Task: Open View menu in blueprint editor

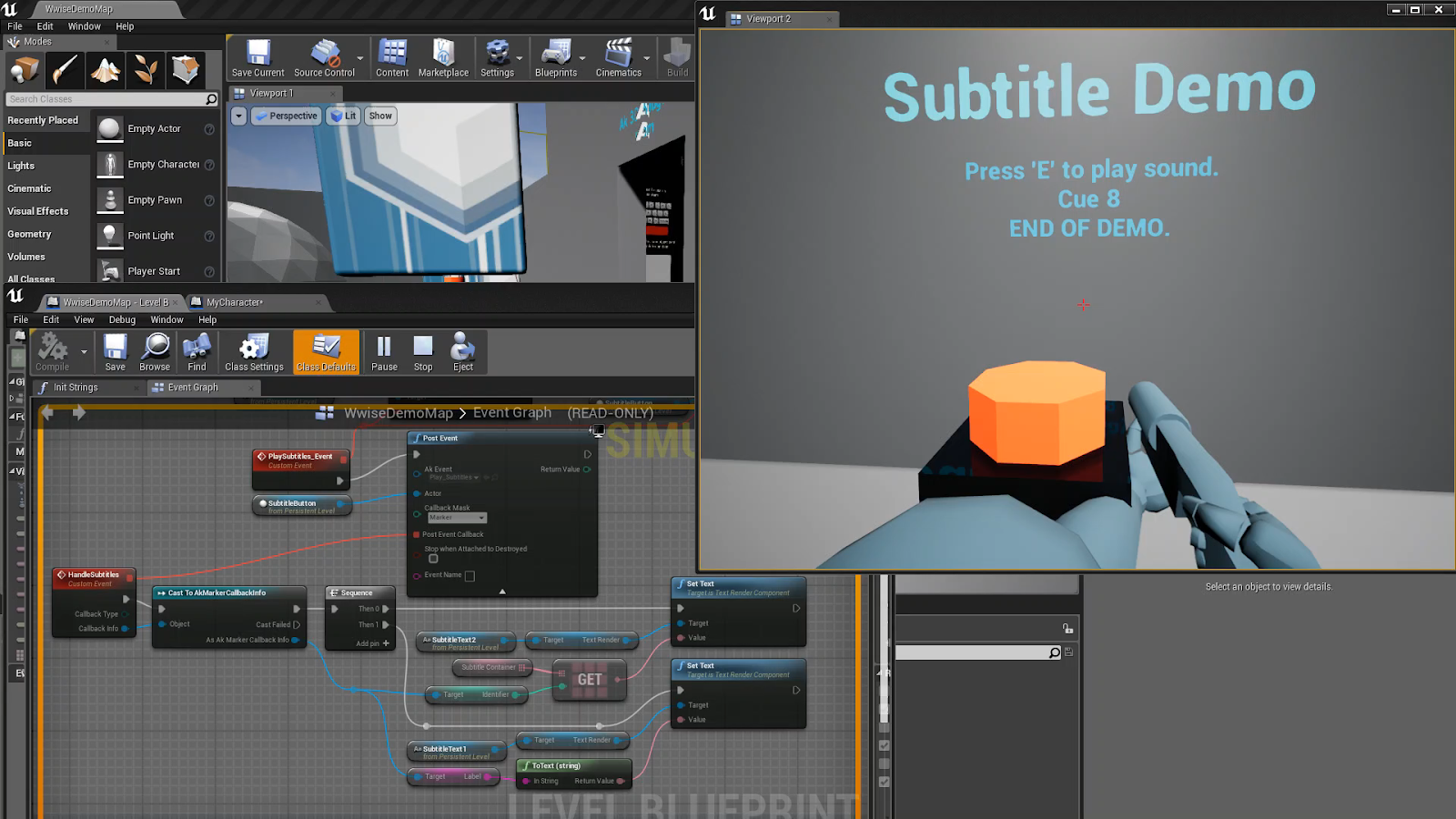Action: [84, 320]
